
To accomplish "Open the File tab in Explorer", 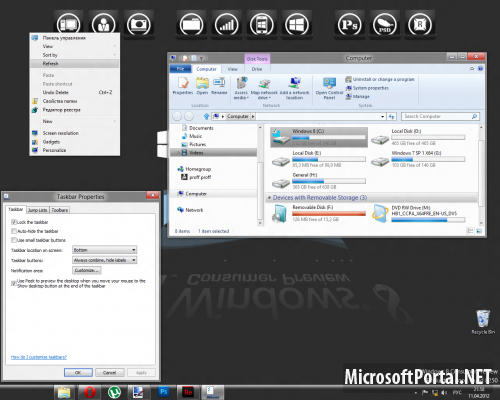I will click(x=180, y=69).
